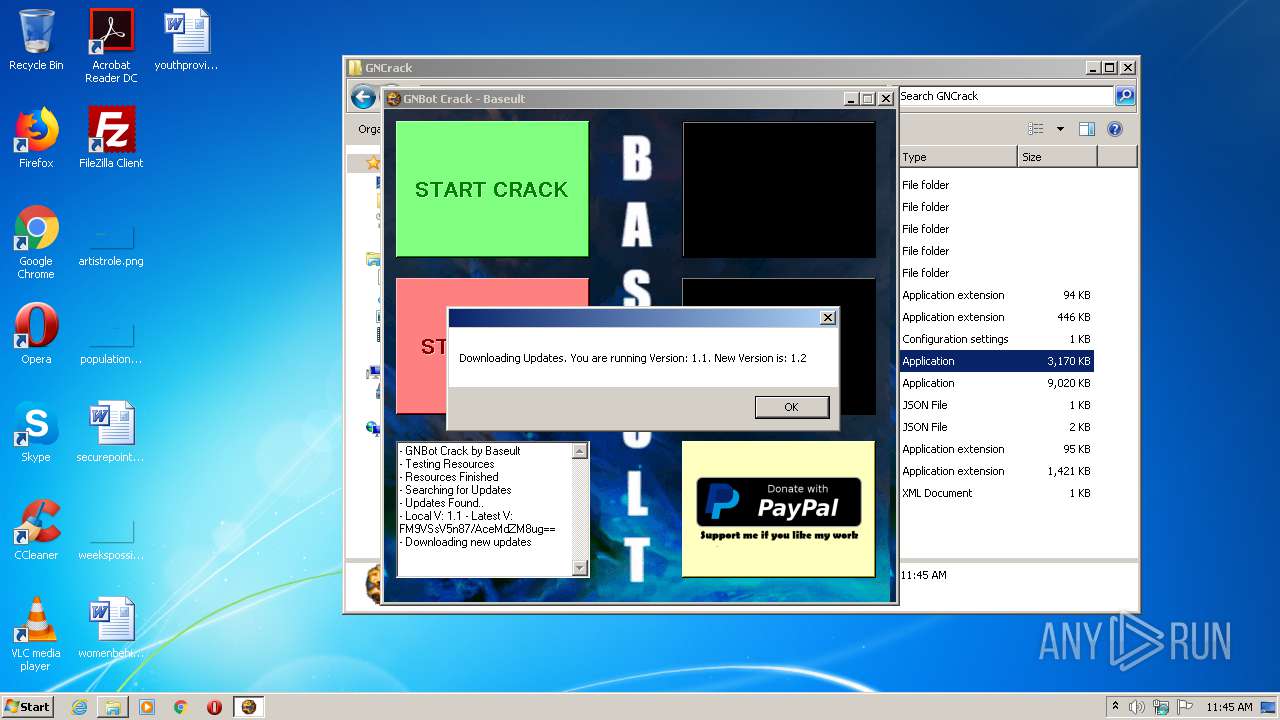The image size is (1280, 720).
Task: Click search magnifier in GNCrack window
Action: tap(1125, 96)
